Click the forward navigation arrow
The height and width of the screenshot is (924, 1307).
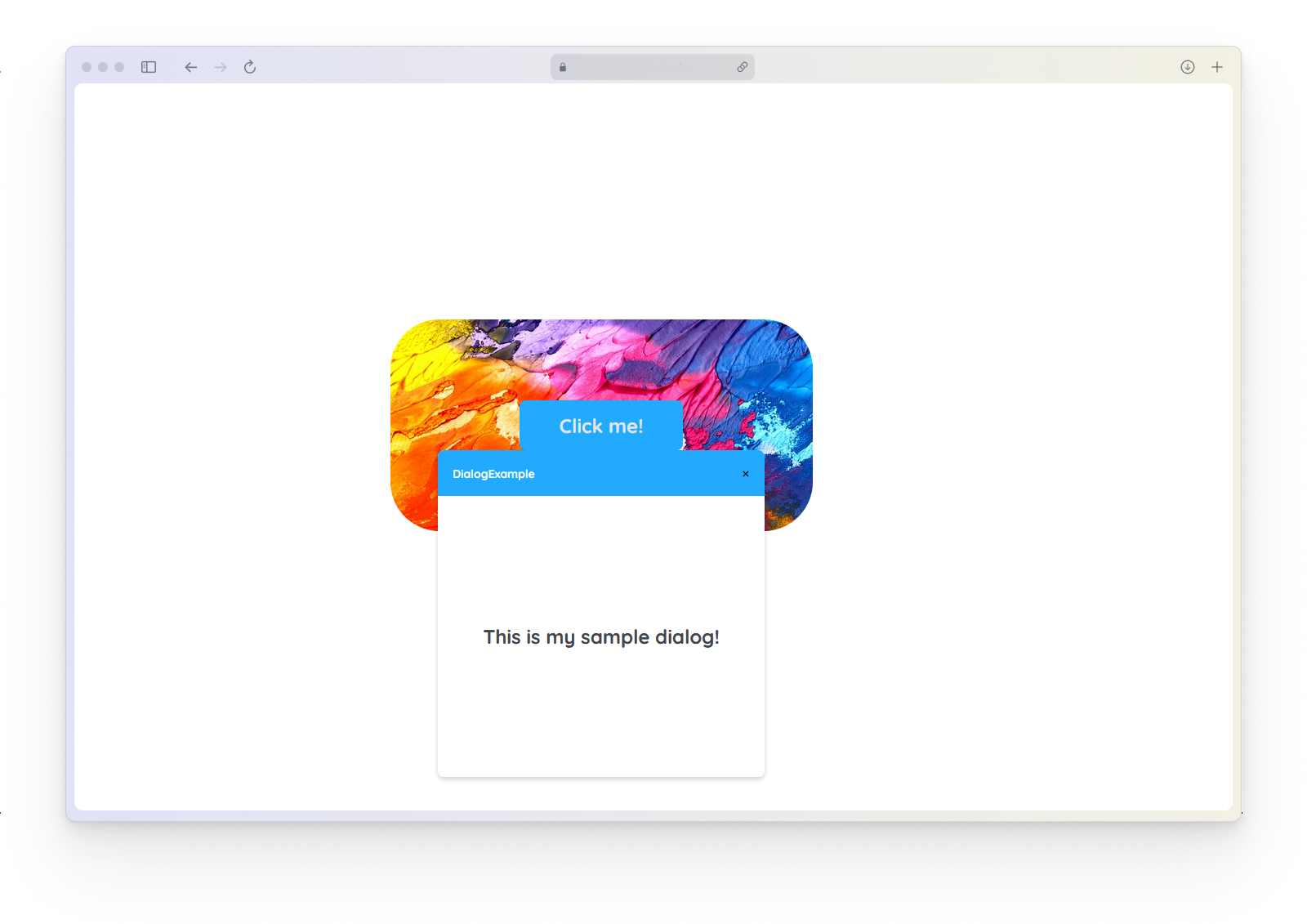pos(220,67)
